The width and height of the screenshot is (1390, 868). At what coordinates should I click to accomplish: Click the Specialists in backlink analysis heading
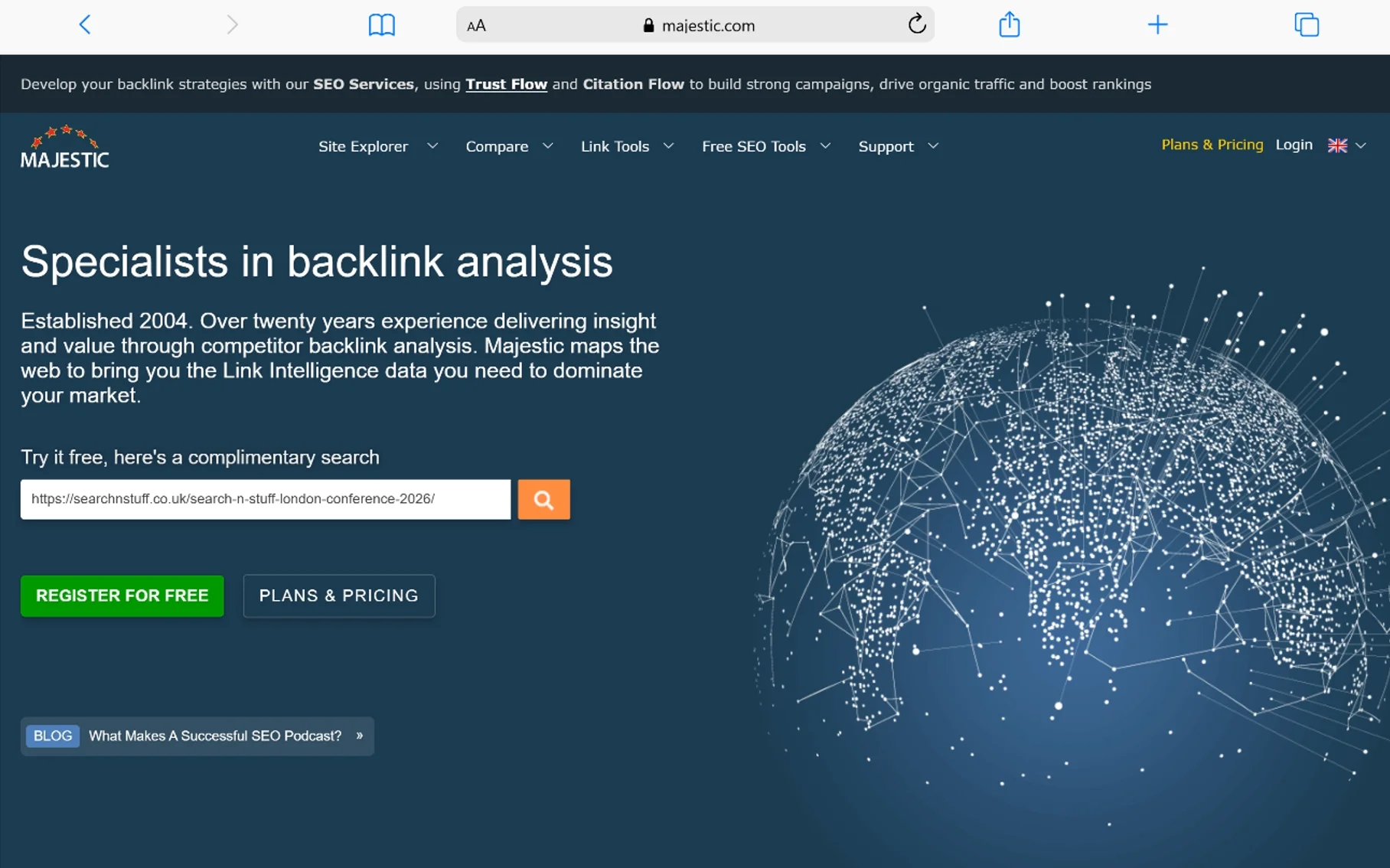click(317, 262)
